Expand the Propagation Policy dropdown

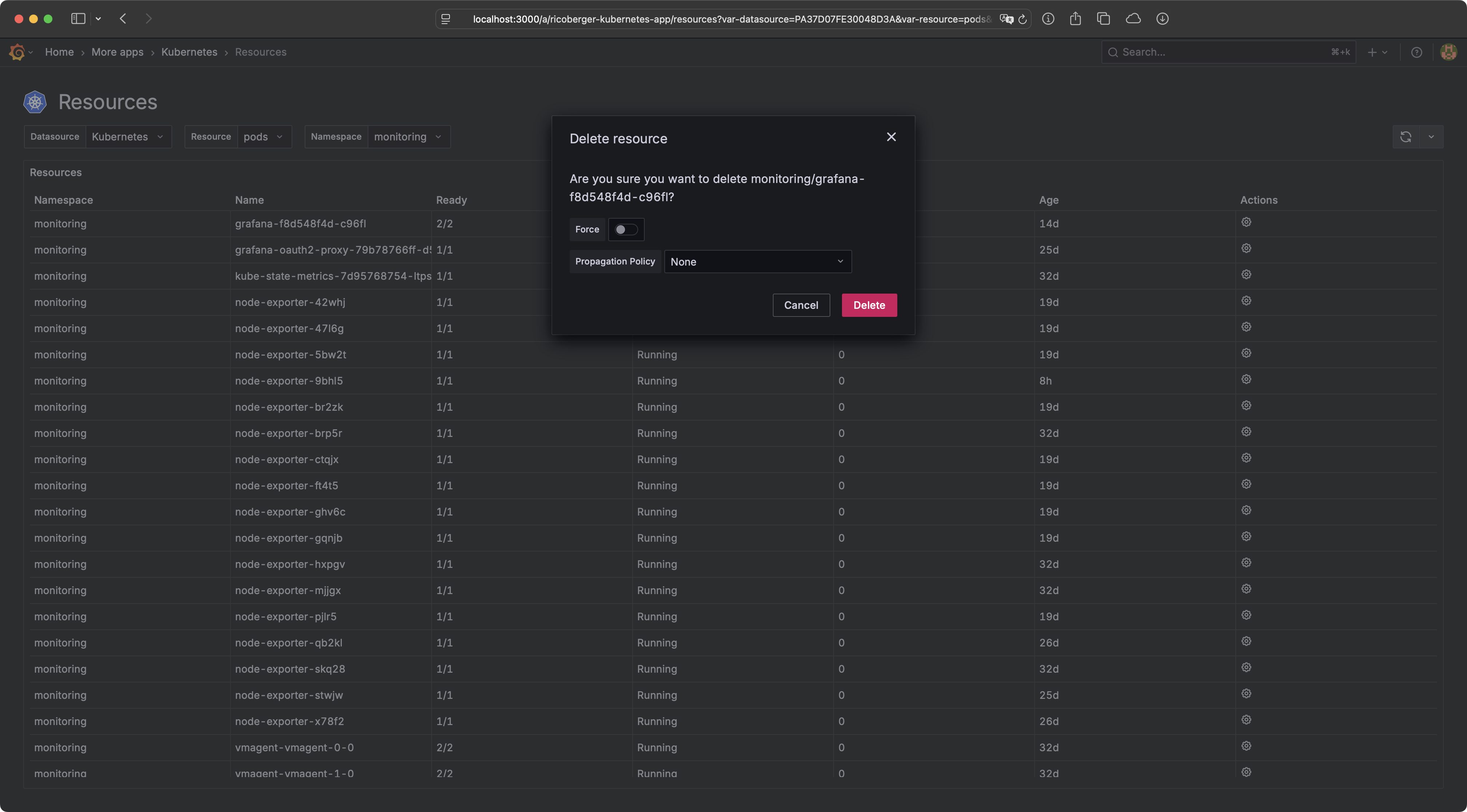(x=758, y=262)
